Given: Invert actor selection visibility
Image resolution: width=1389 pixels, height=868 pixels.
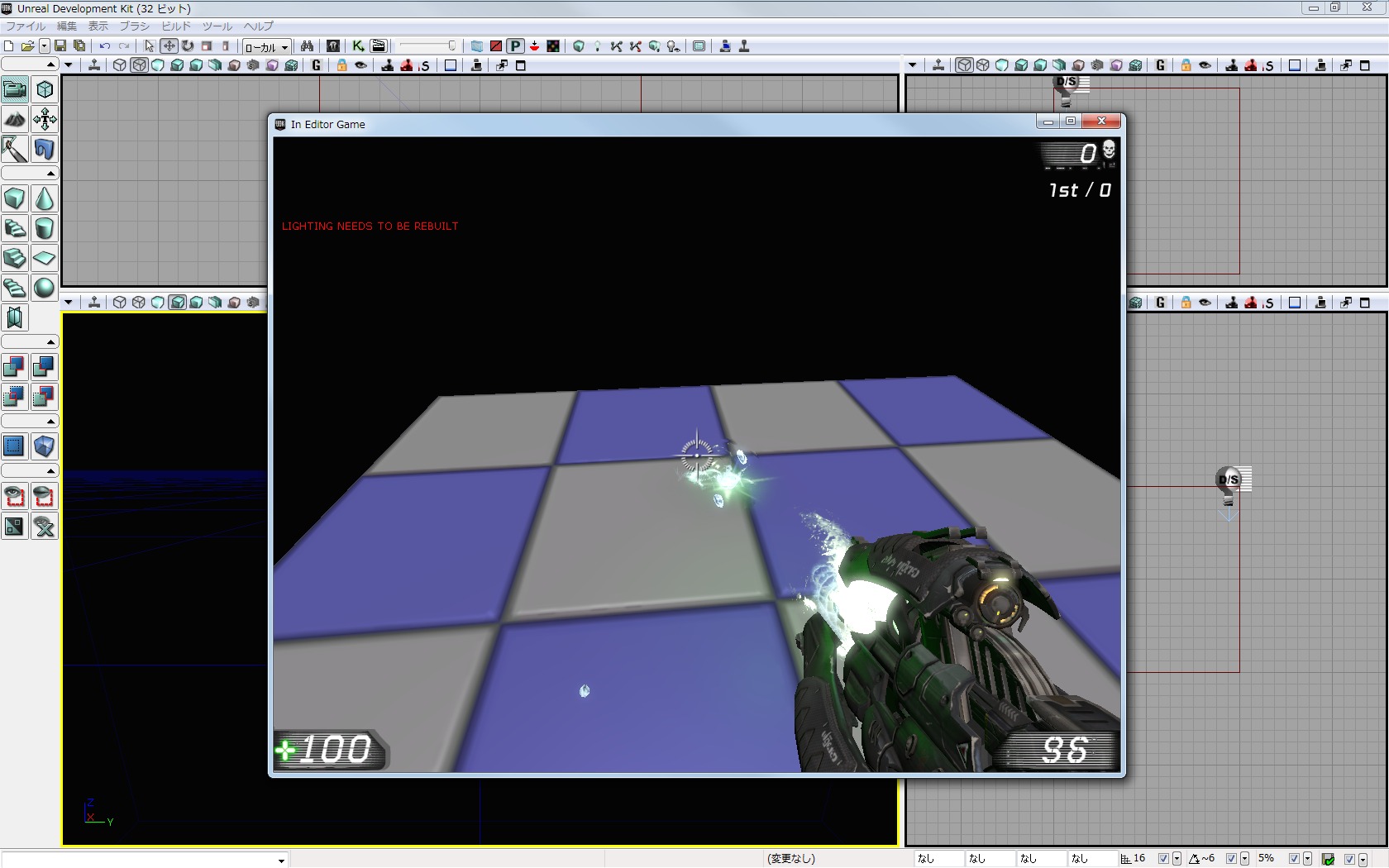Looking at the screenshot, I should (15, 526).
